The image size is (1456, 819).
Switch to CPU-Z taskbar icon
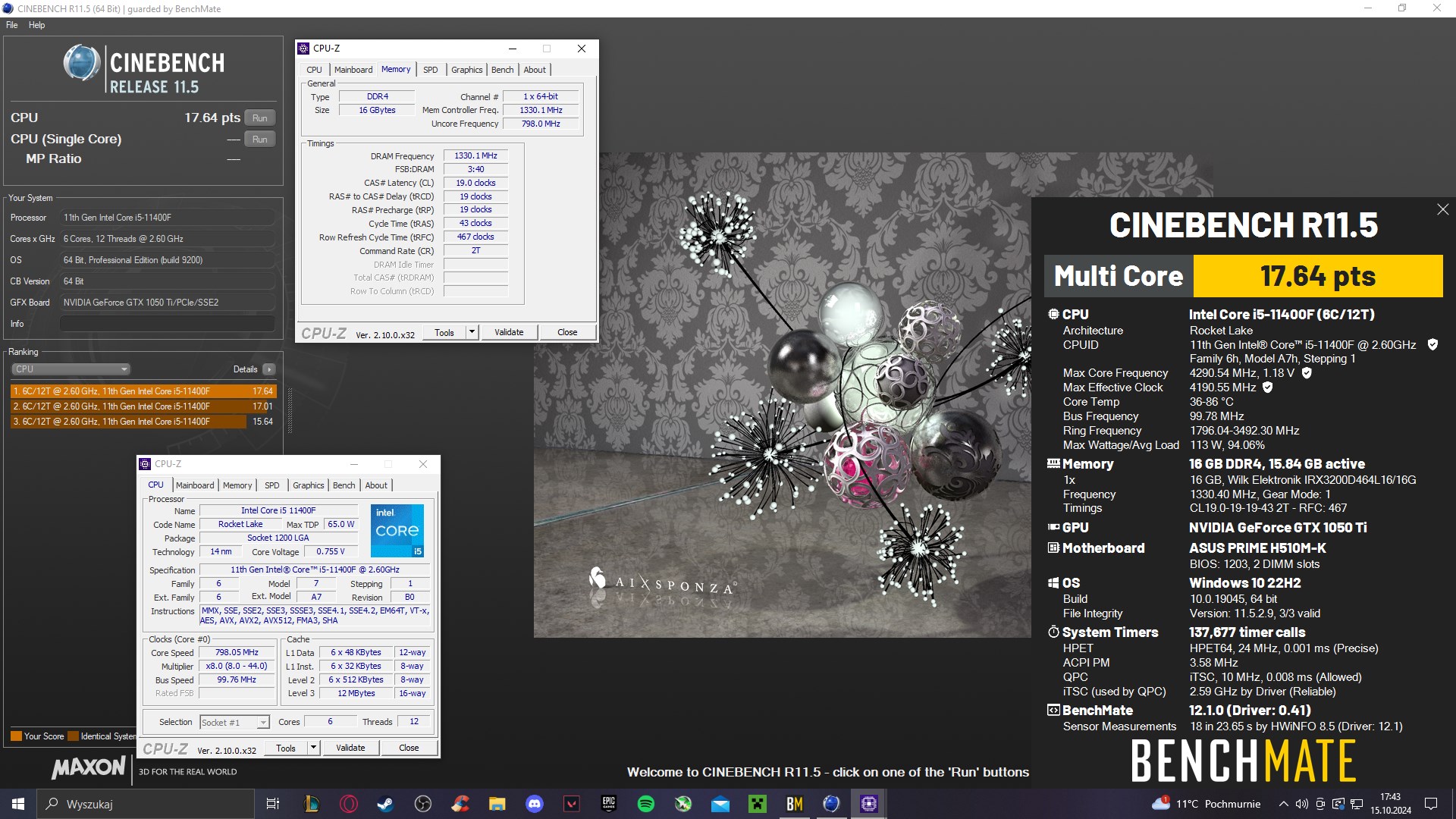pos(869,804)
